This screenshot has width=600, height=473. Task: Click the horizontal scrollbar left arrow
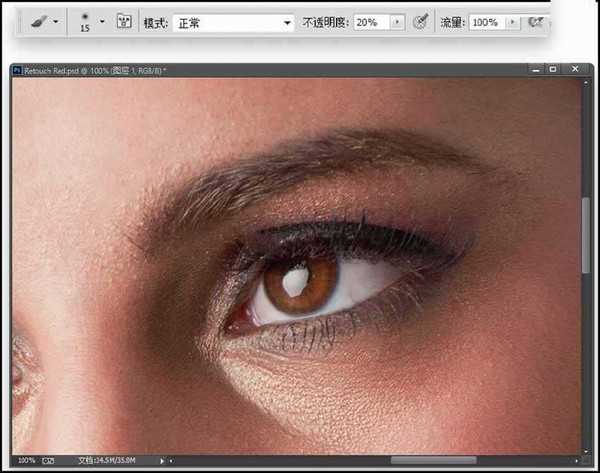pos(171,461)
